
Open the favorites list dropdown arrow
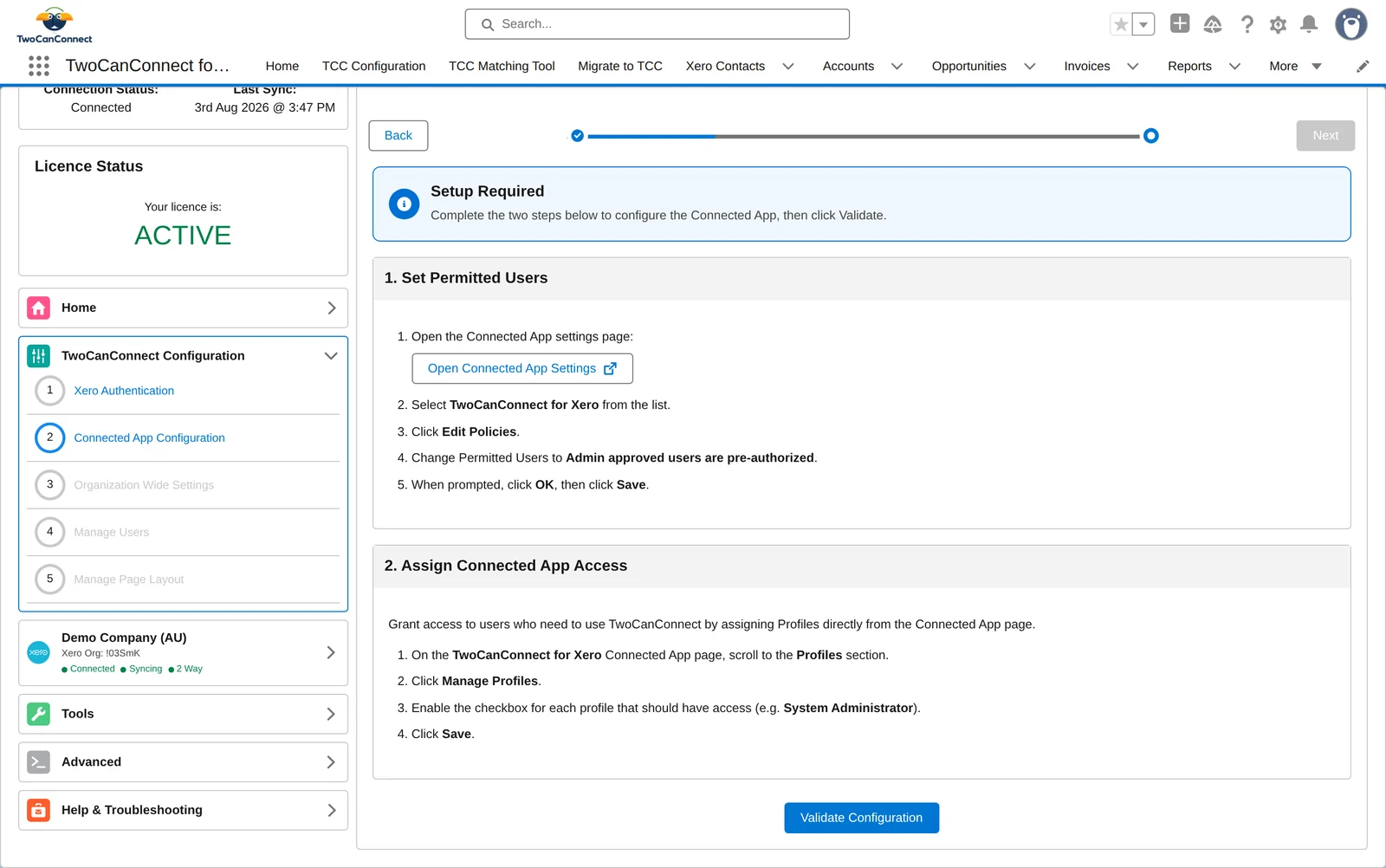(1143, 24)
